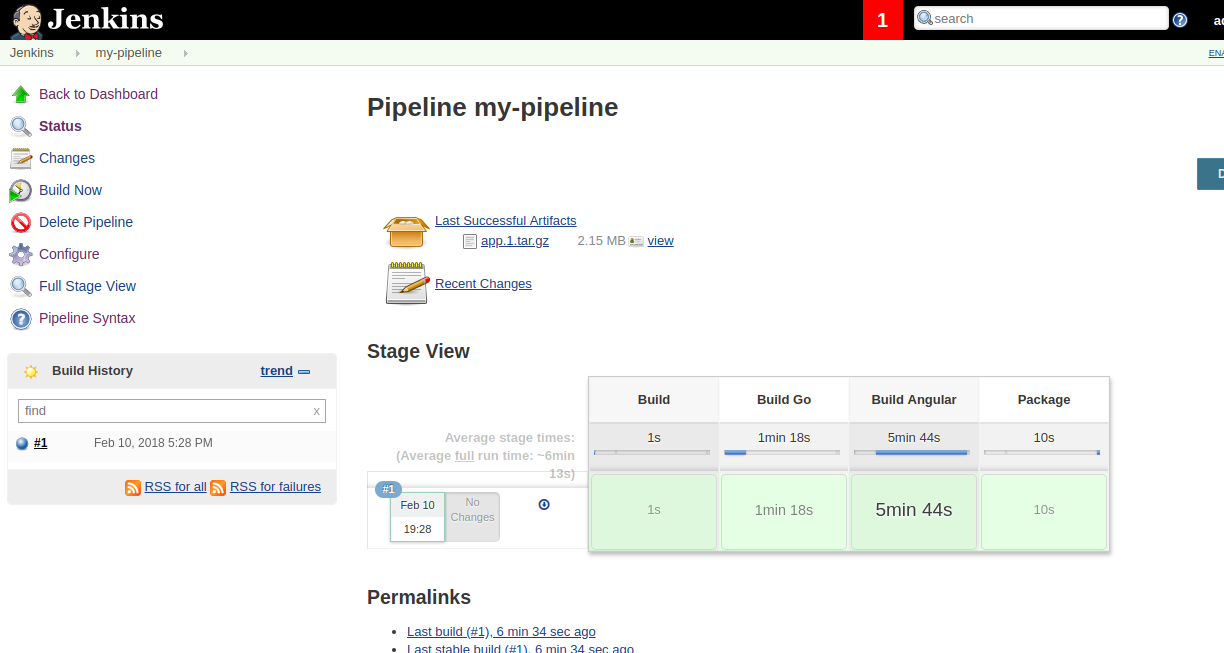Open the Last stable build (#1) permalink
This screenshot has width=1224, height=653.
[520, 648]
